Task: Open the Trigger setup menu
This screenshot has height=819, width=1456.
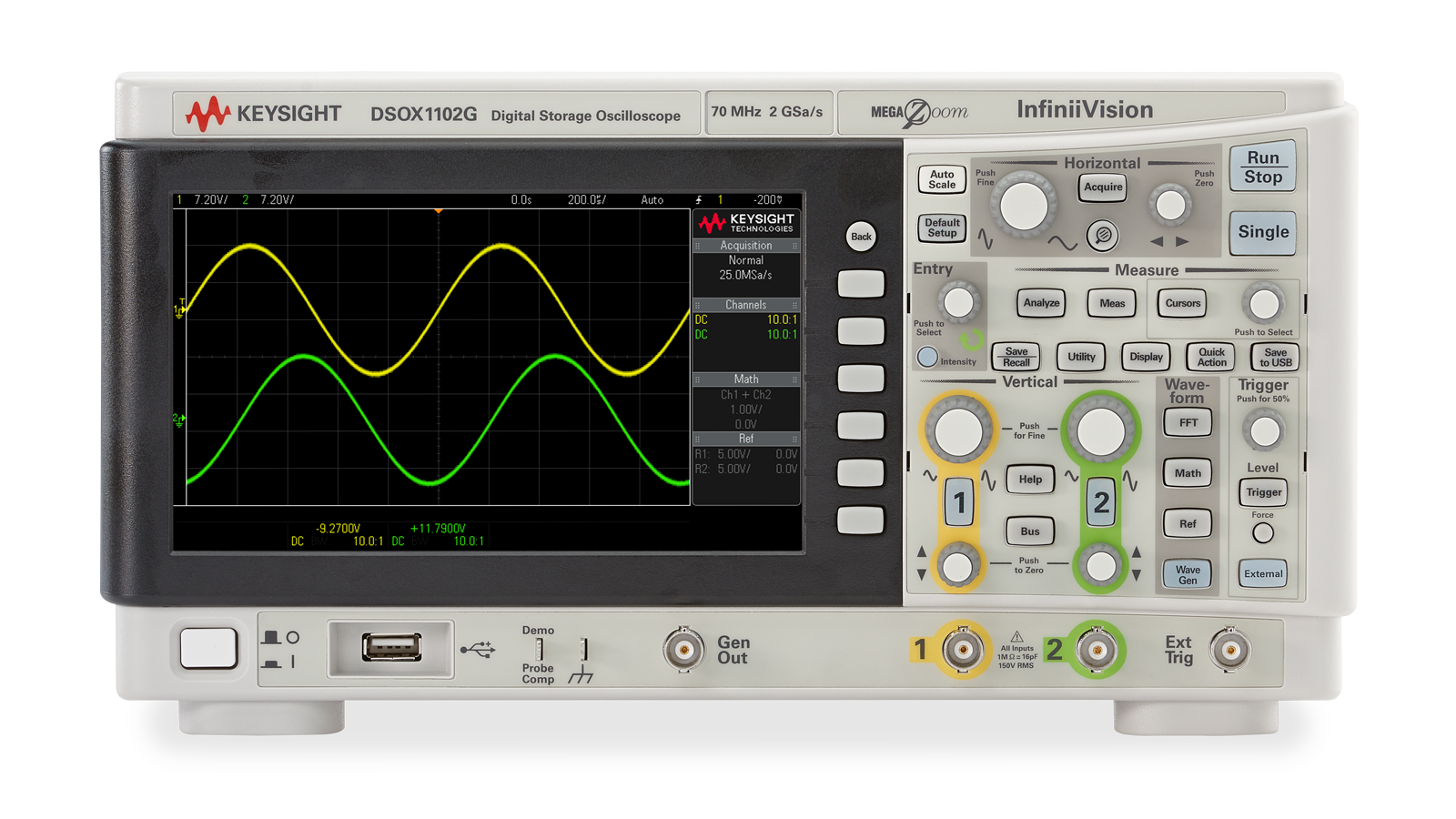Action: [x=1262, y=492]
